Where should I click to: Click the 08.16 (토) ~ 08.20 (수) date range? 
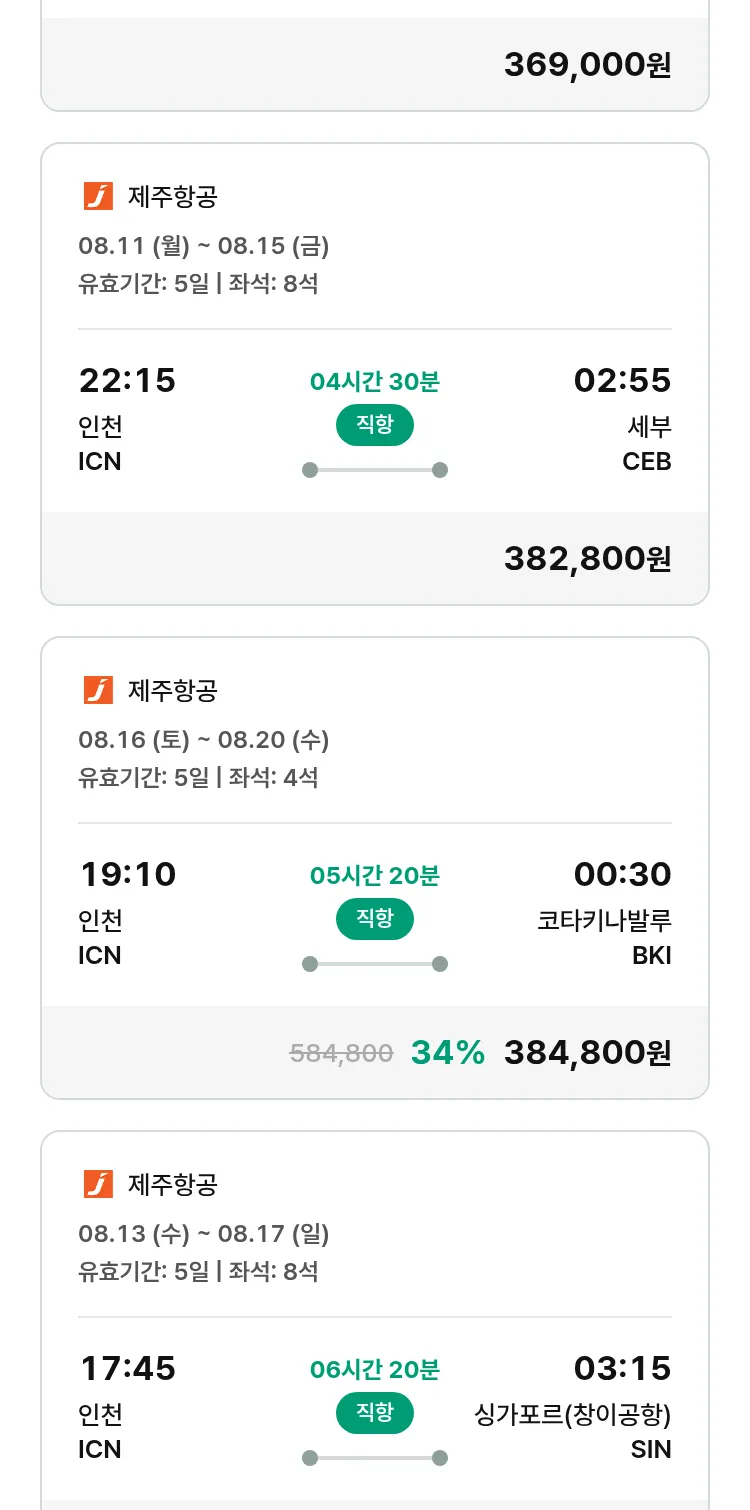click(204, 740)
